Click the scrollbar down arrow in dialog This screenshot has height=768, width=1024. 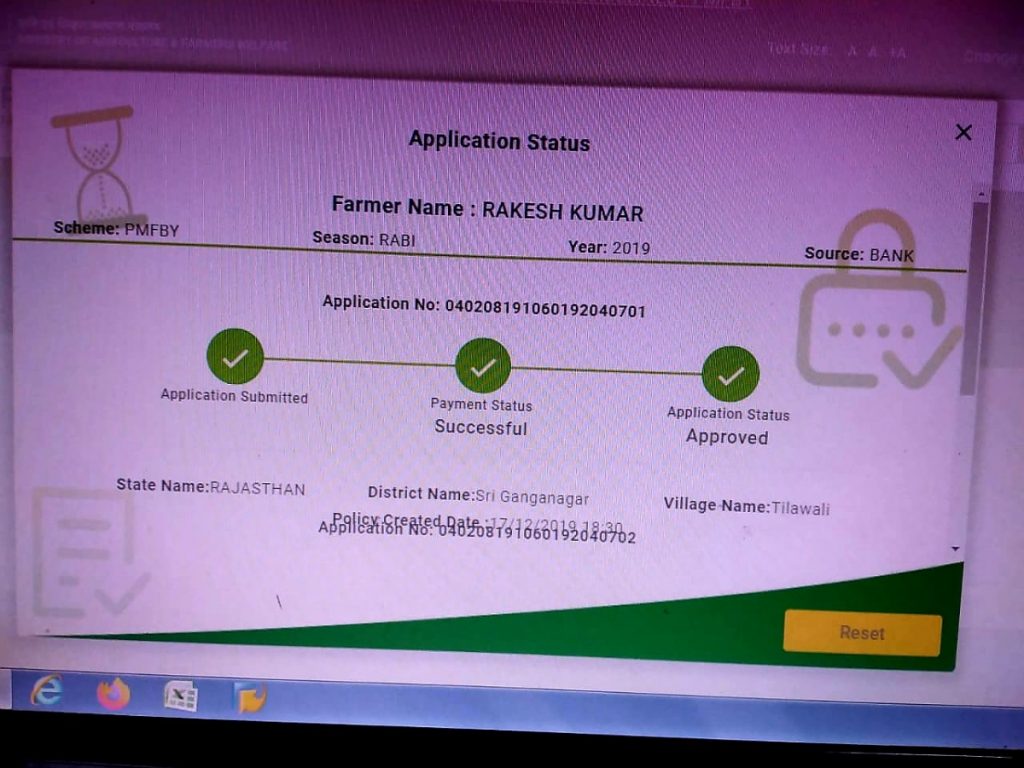(956, 549)
